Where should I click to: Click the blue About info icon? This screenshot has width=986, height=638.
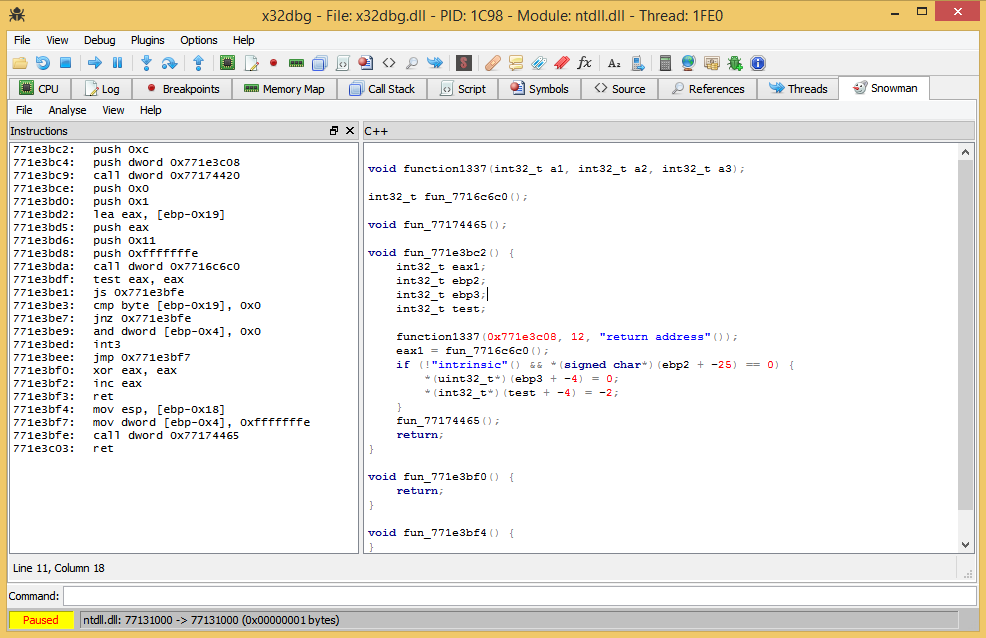coord(758,63)
